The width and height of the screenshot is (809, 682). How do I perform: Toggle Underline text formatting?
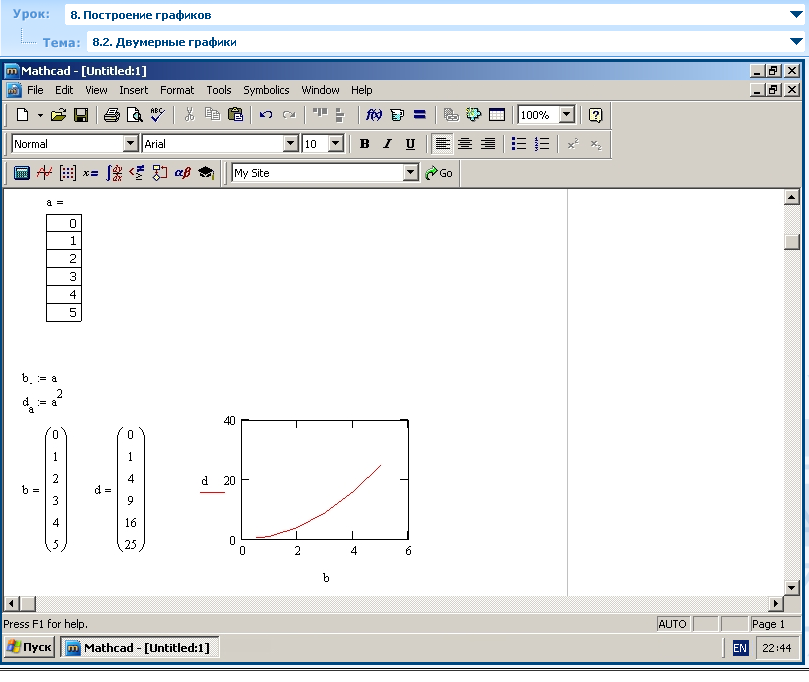[410, 144]
